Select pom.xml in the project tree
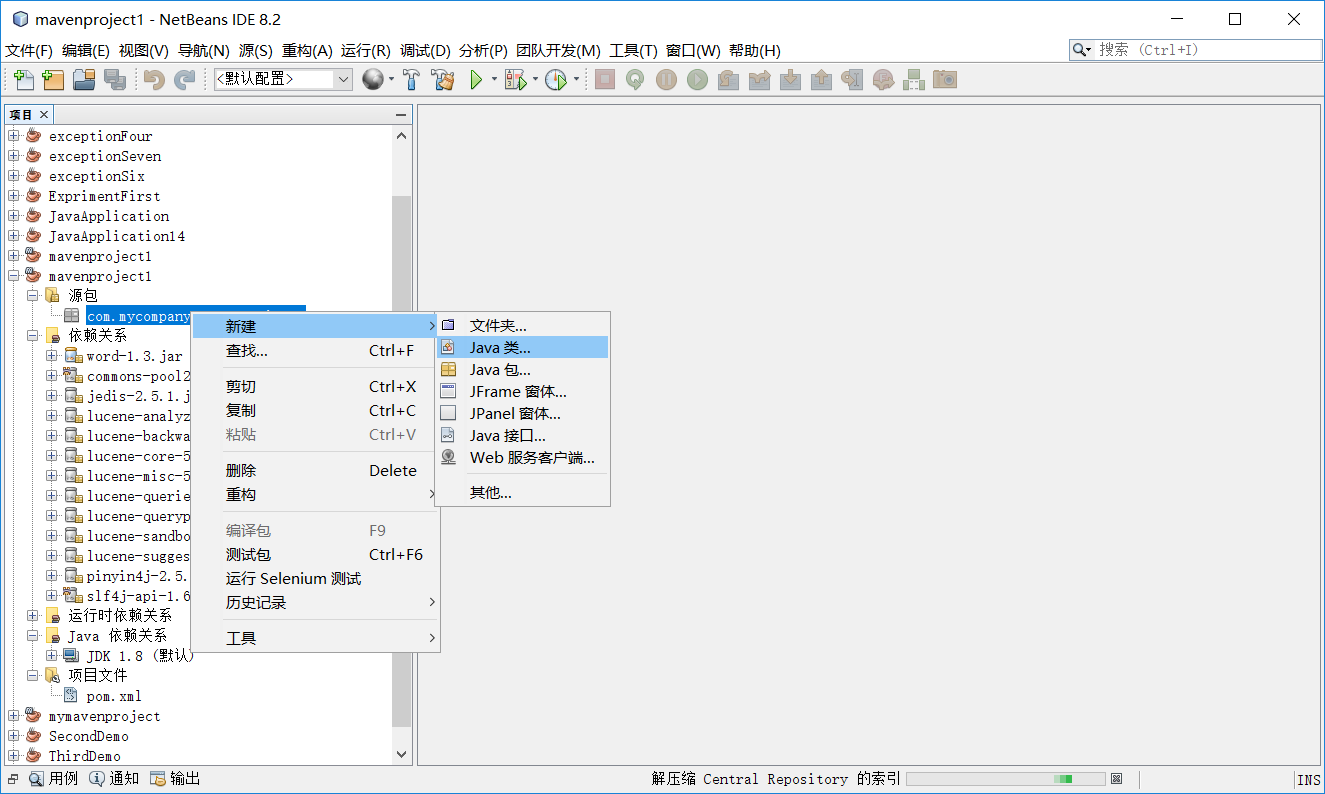 114,696
